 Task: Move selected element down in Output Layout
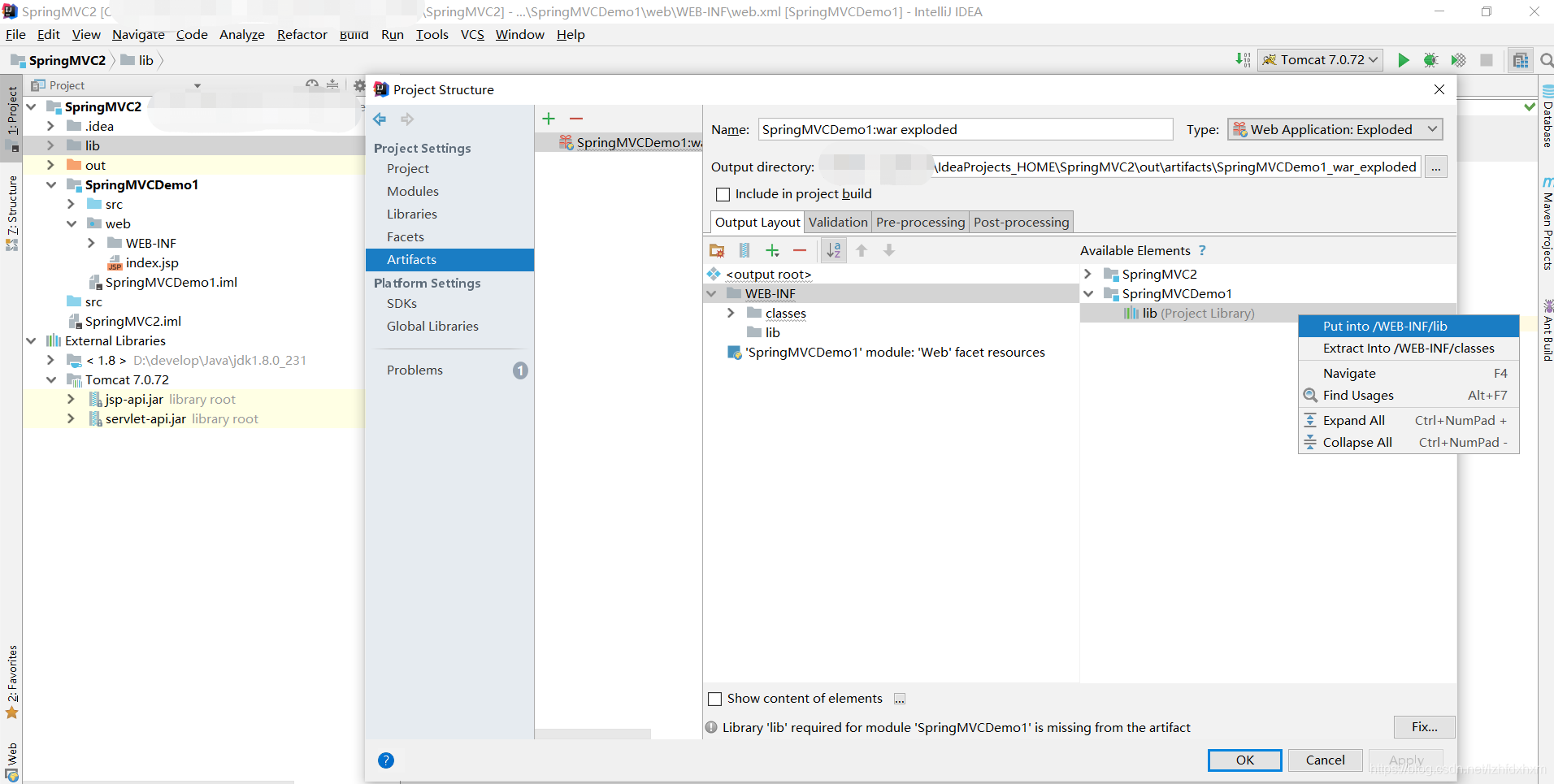click(x=889, y=250)
